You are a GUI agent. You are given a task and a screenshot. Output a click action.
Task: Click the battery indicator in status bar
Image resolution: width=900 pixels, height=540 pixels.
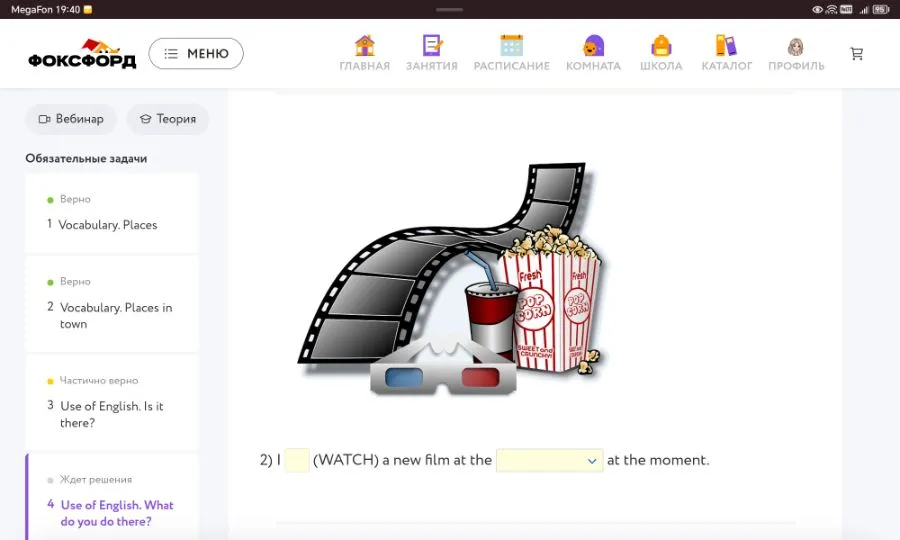[x=881, y=9]
